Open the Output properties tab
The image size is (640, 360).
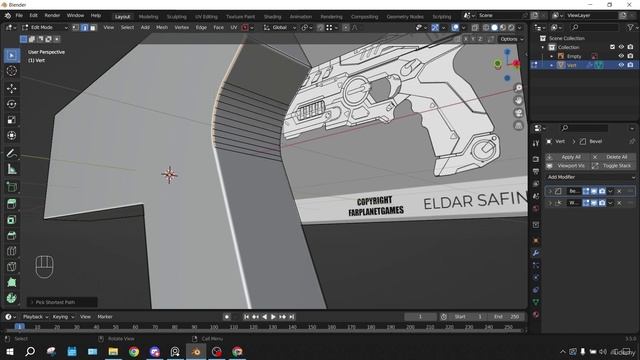click(536, 171)
